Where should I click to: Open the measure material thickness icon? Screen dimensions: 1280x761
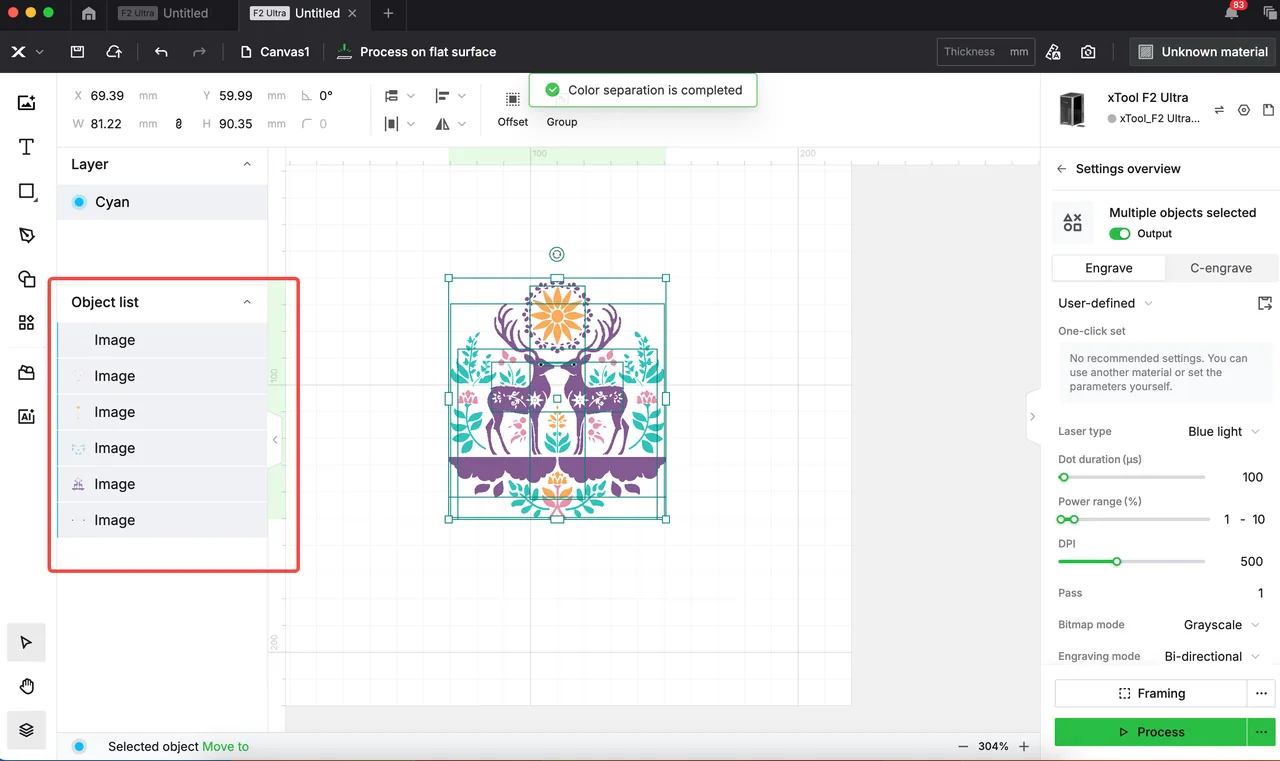[x=1053, y=52]
